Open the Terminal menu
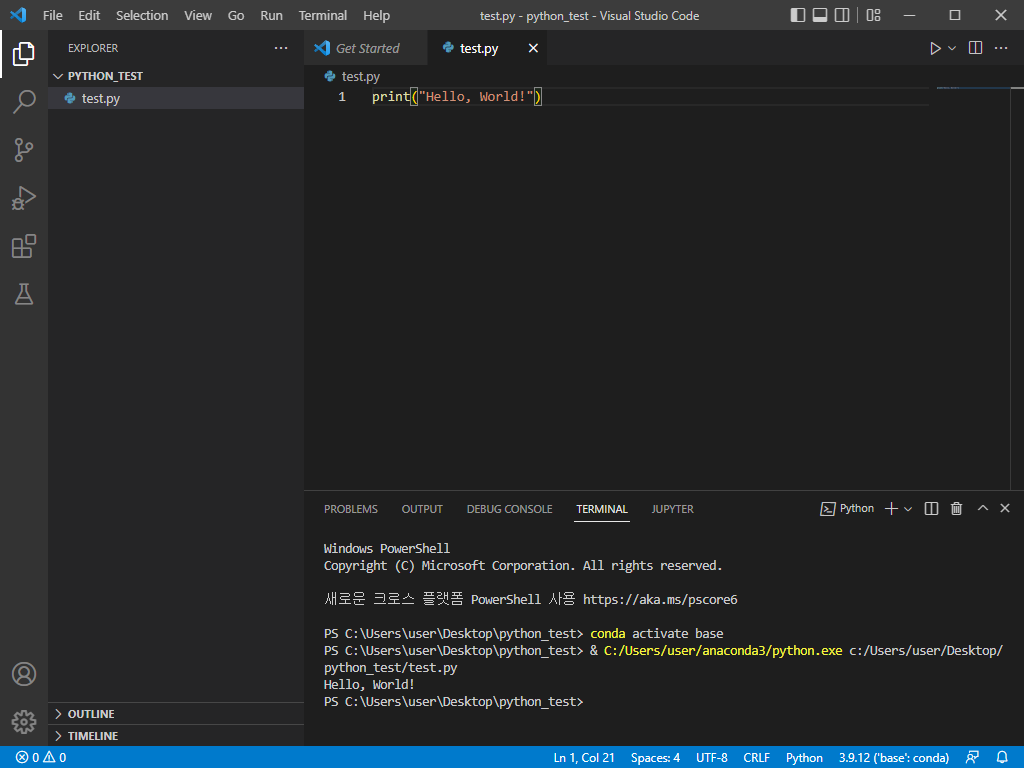Image resolution: width=1024 pixels, height=768 pixels. [323, 15]
